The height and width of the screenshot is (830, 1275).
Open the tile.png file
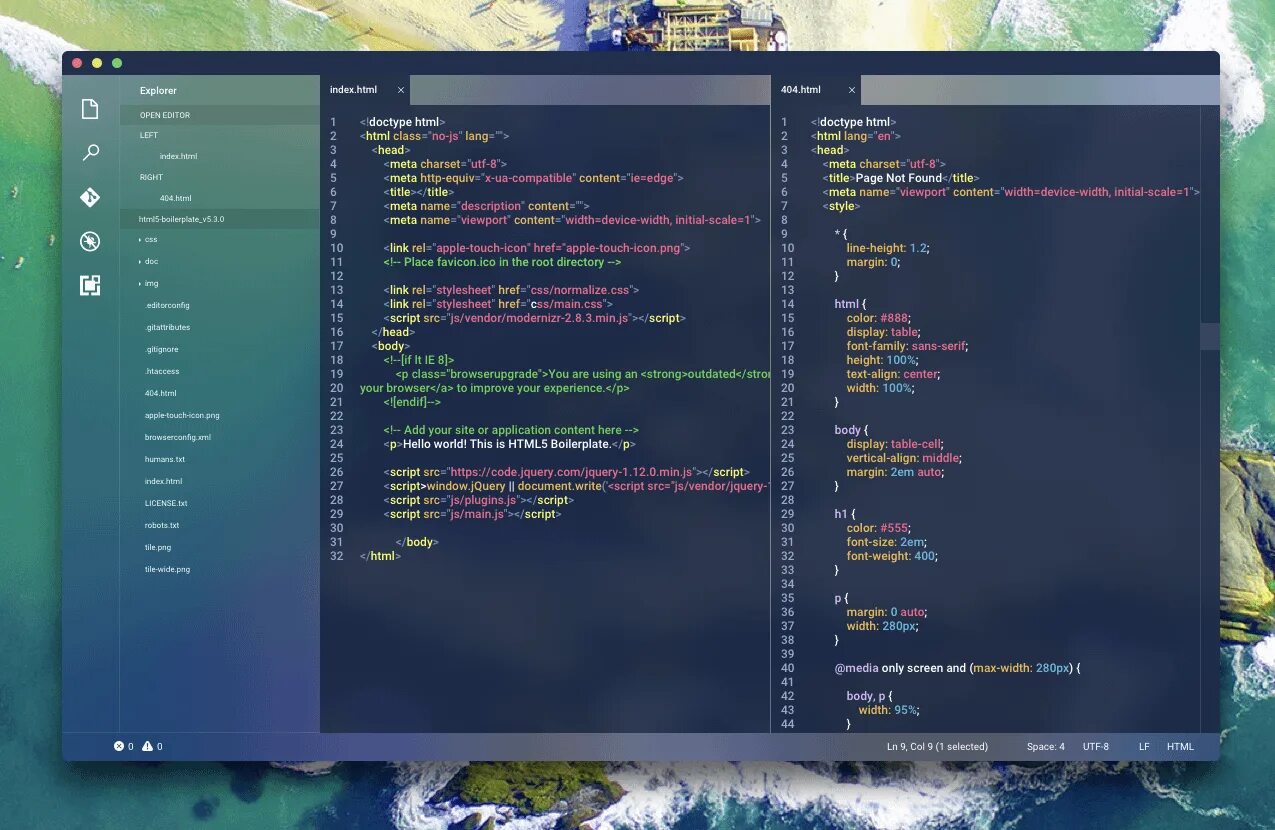click(158, 547)
